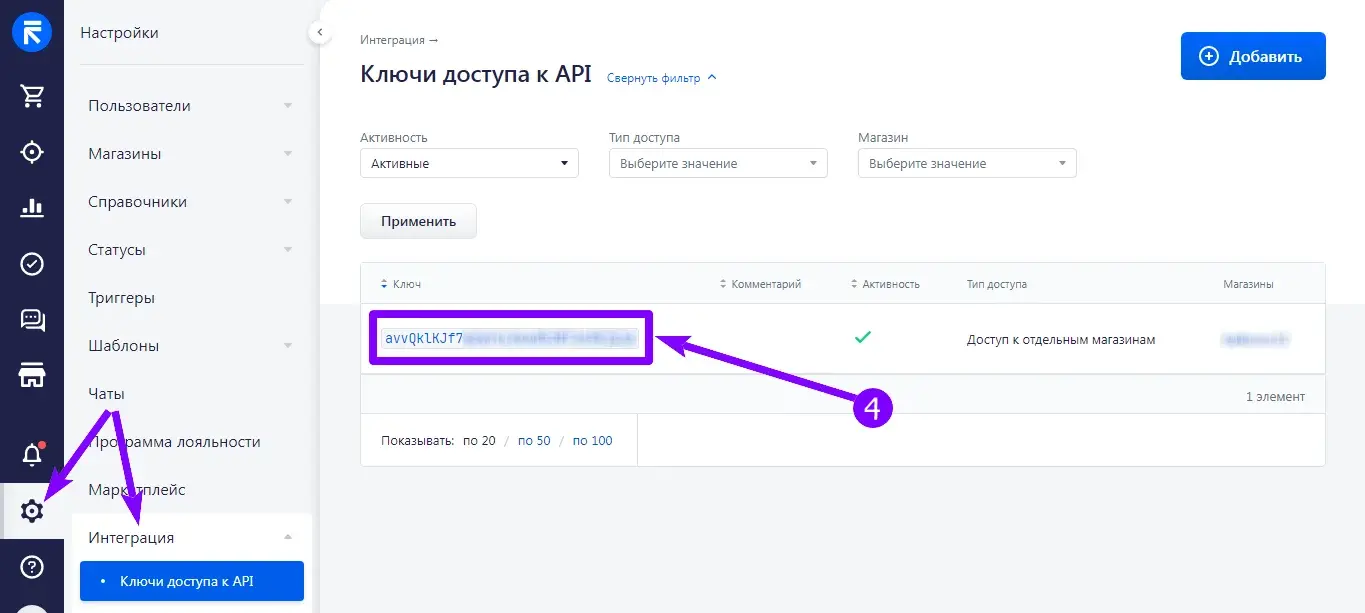Viewport: 1365px width, 613px height.
Task: Click the Добавить button
Action: pos(1253,56)
